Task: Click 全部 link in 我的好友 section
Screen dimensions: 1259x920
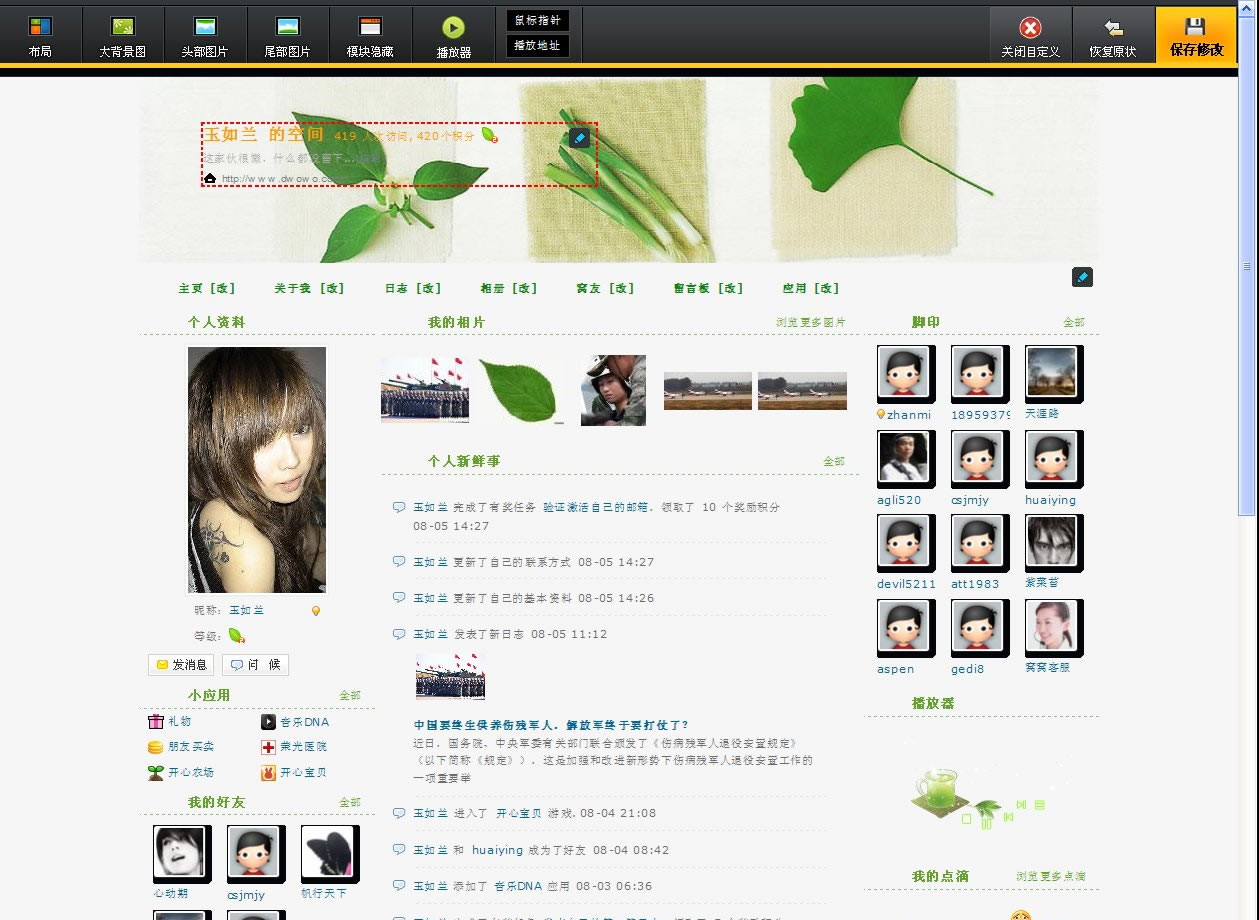Action: click(x=350, y=802)
